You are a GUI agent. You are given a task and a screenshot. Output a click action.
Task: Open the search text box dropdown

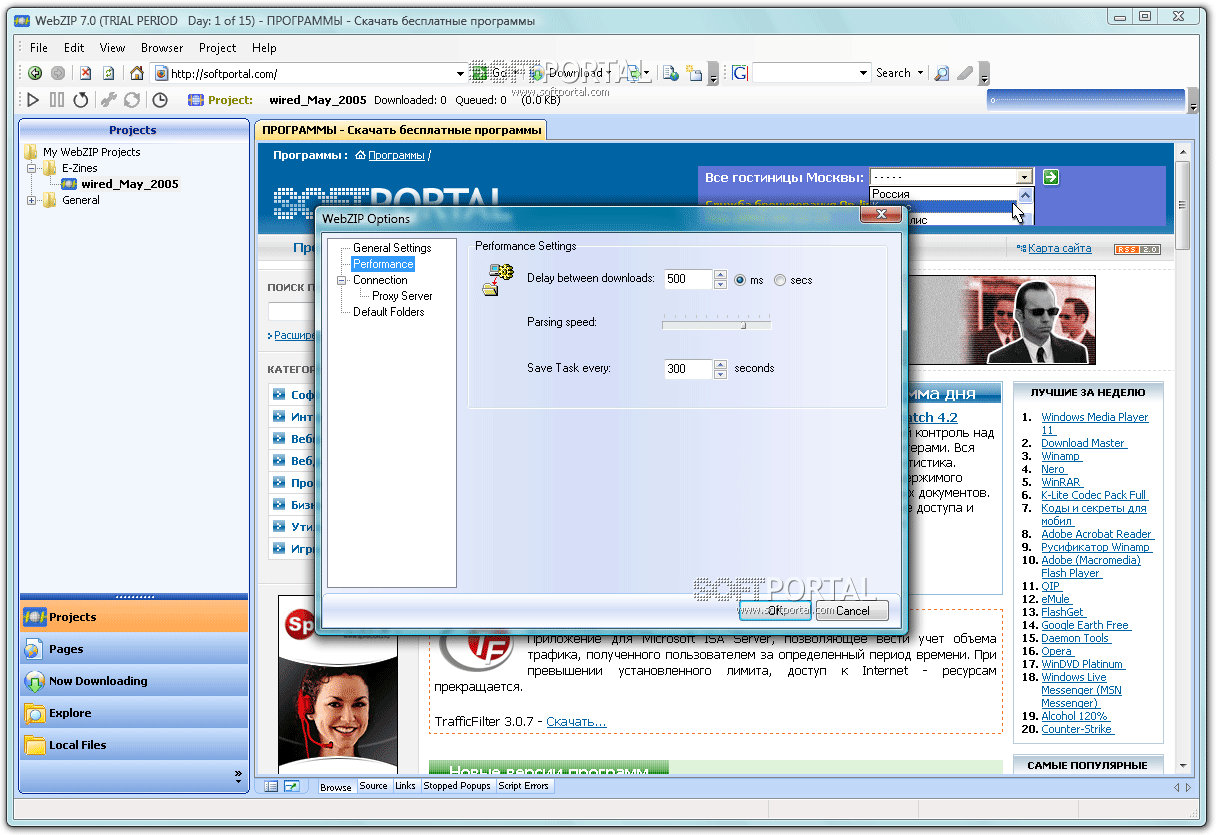pos(865,73)
